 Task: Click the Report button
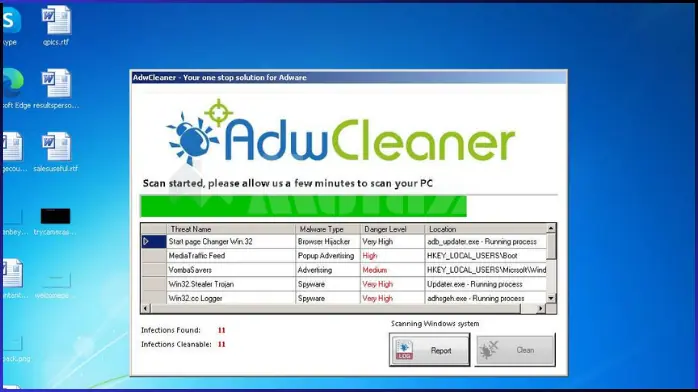tap(429, 350)
